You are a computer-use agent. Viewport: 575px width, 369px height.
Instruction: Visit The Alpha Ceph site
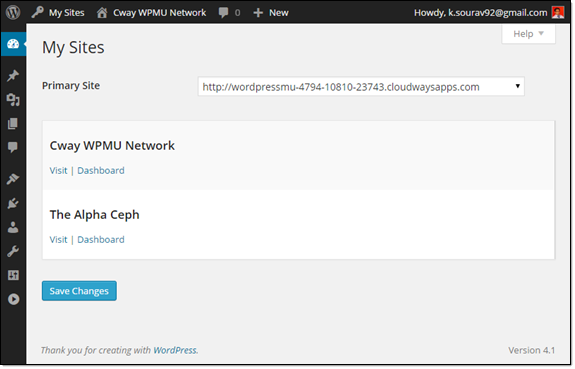[58, 240]
